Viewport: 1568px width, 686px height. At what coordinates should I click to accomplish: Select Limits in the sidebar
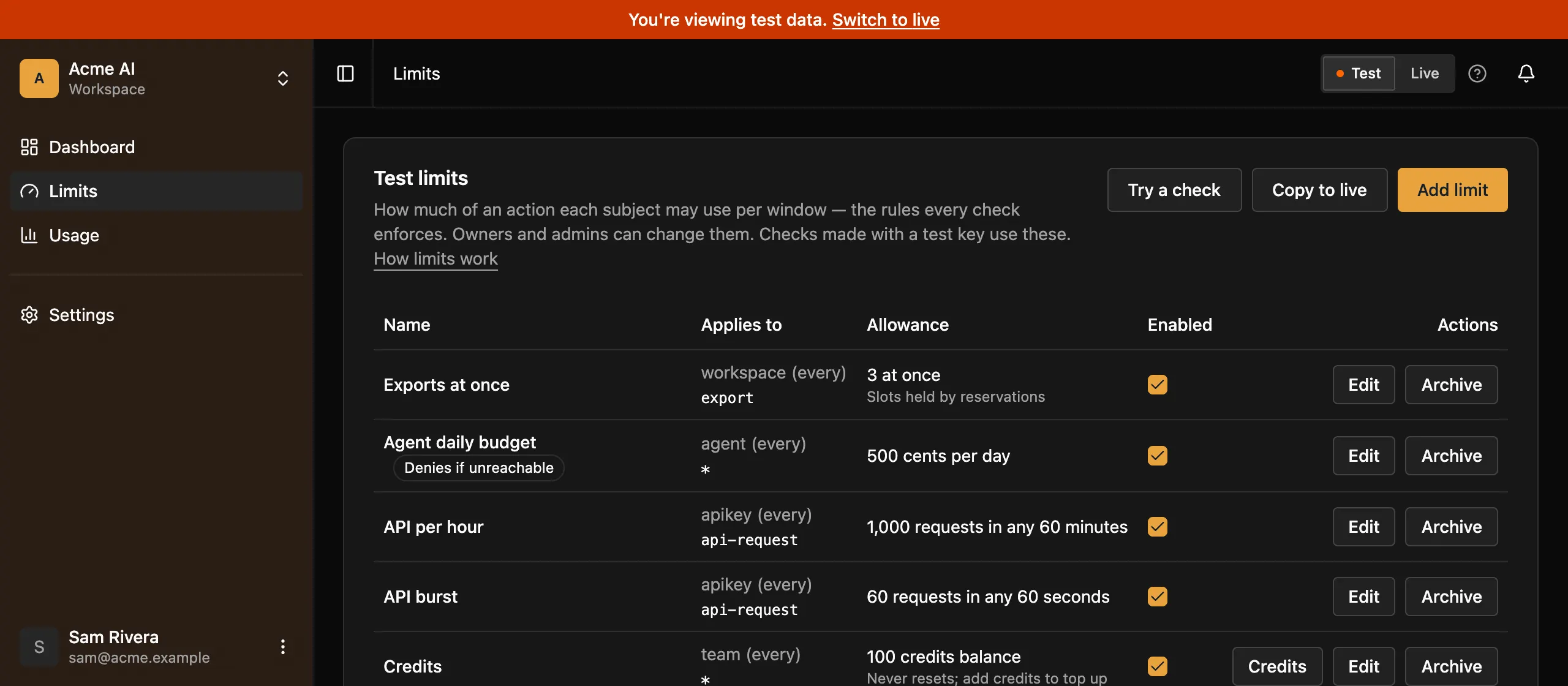point(157,191)
